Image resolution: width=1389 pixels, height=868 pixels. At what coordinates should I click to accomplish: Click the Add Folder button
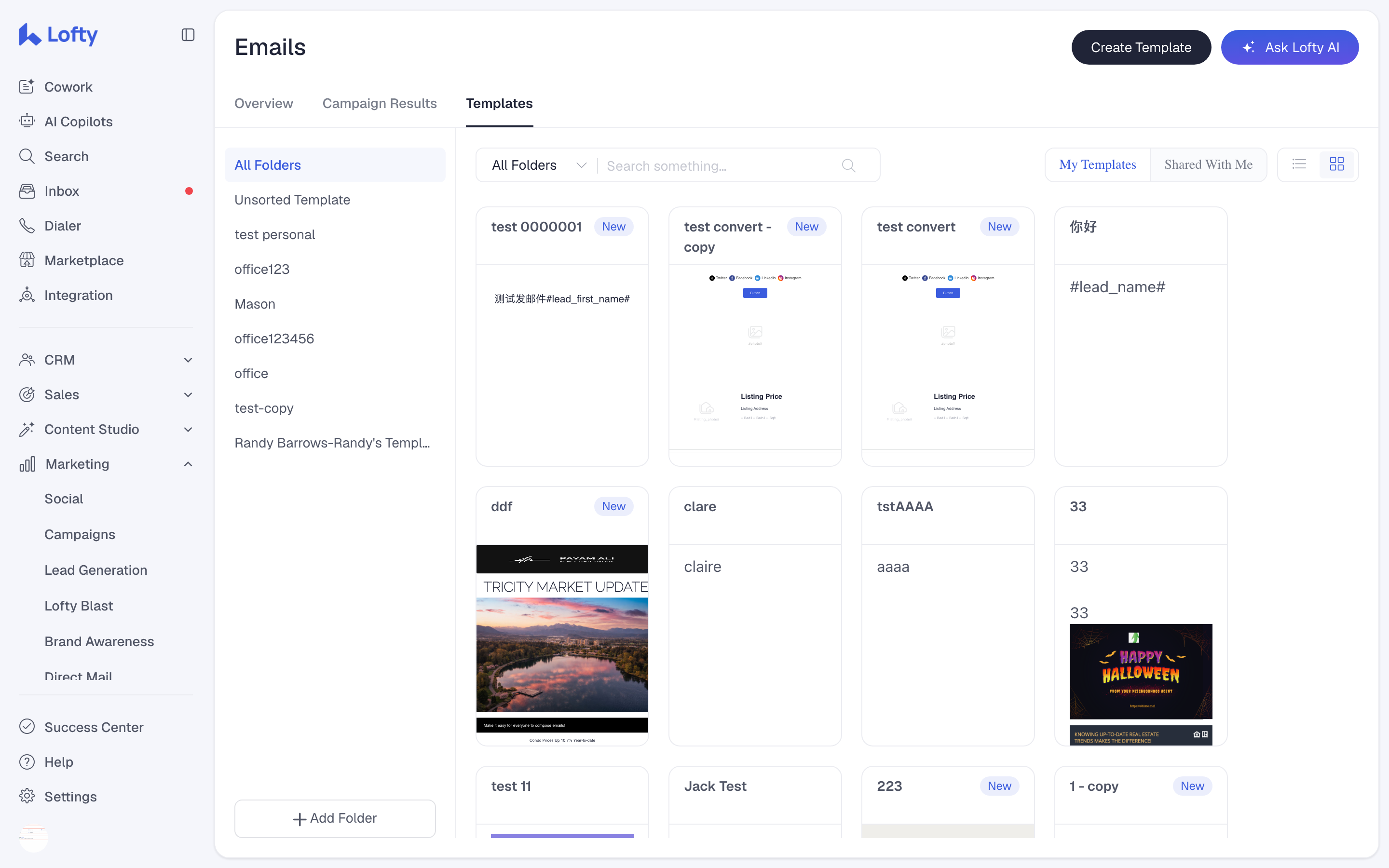point(335,818)
